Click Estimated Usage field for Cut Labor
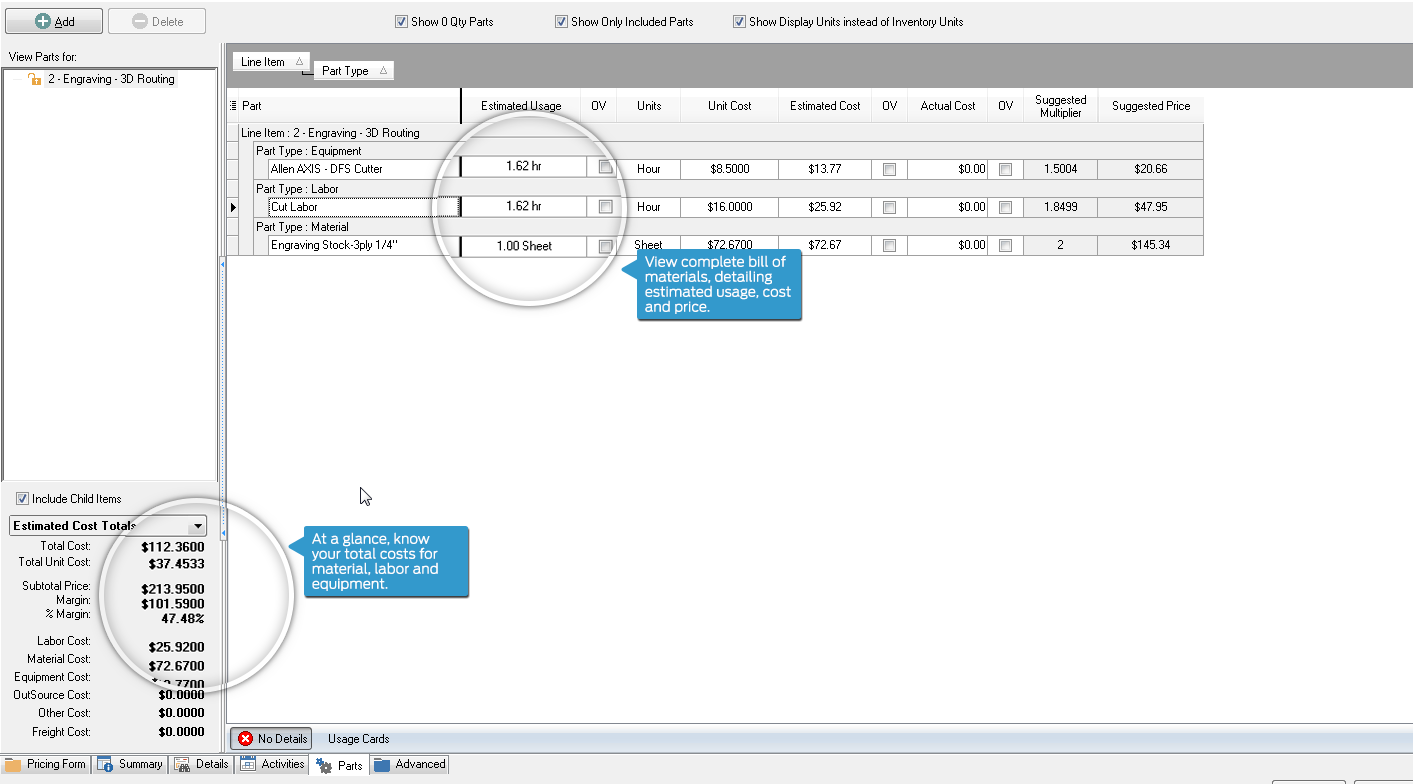 click(x=522, y=207)
